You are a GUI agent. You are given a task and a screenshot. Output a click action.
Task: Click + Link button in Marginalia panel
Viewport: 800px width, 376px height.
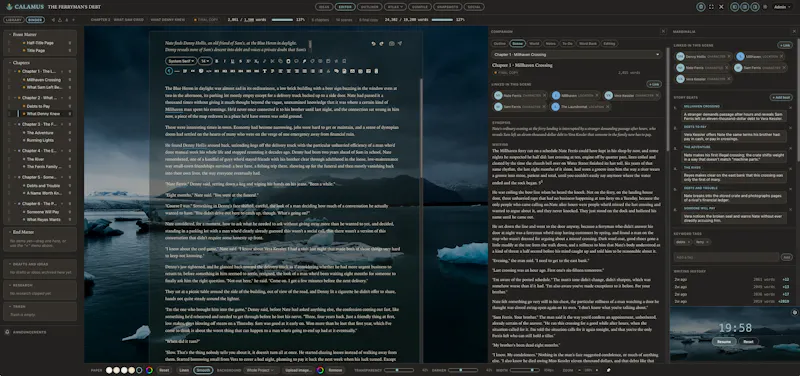(784, 45)
